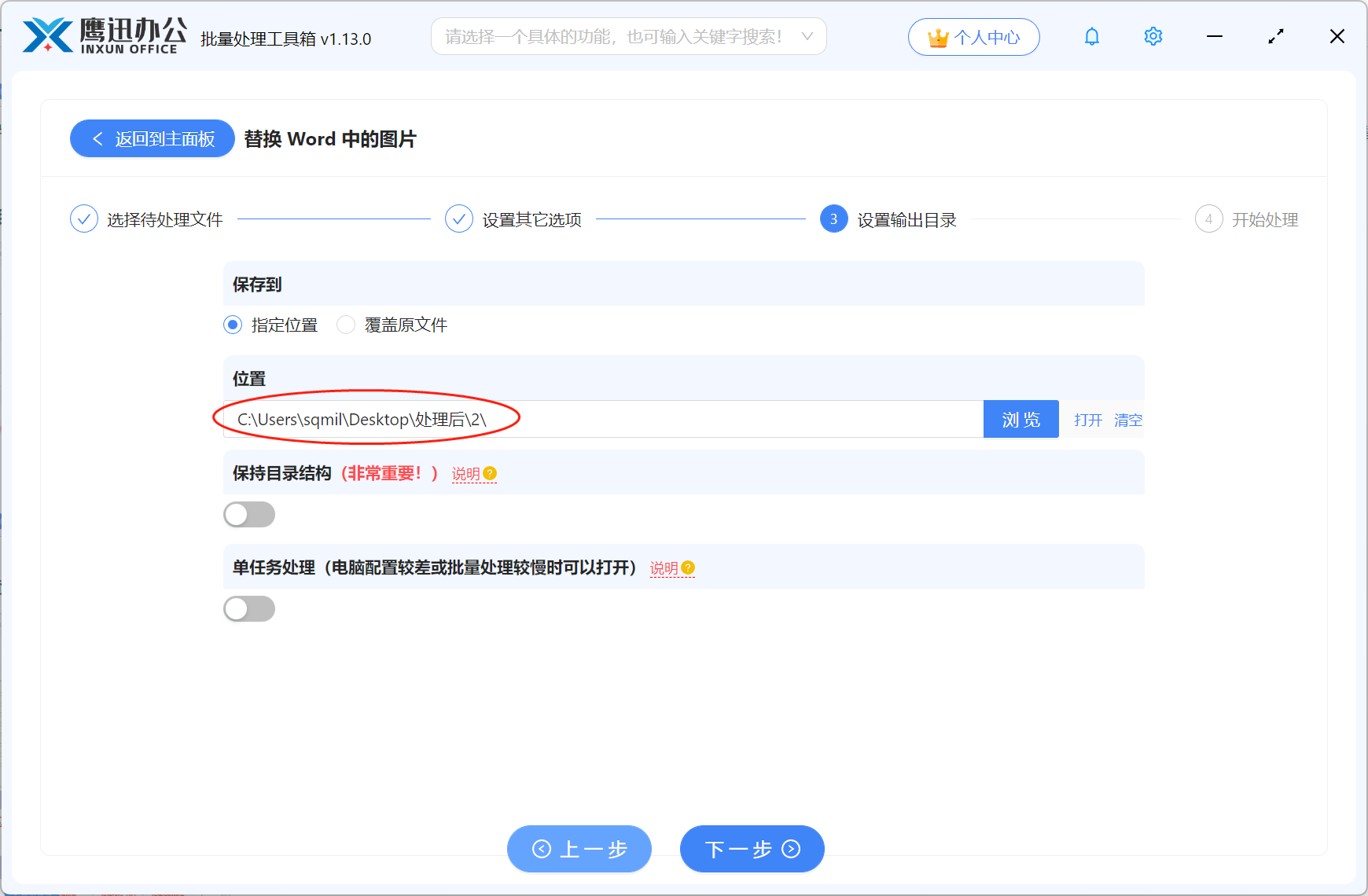This screenshot has height=896, width=1368.
Task: Select the 开始处理 step label
Action: click(x=1264, y=219)
